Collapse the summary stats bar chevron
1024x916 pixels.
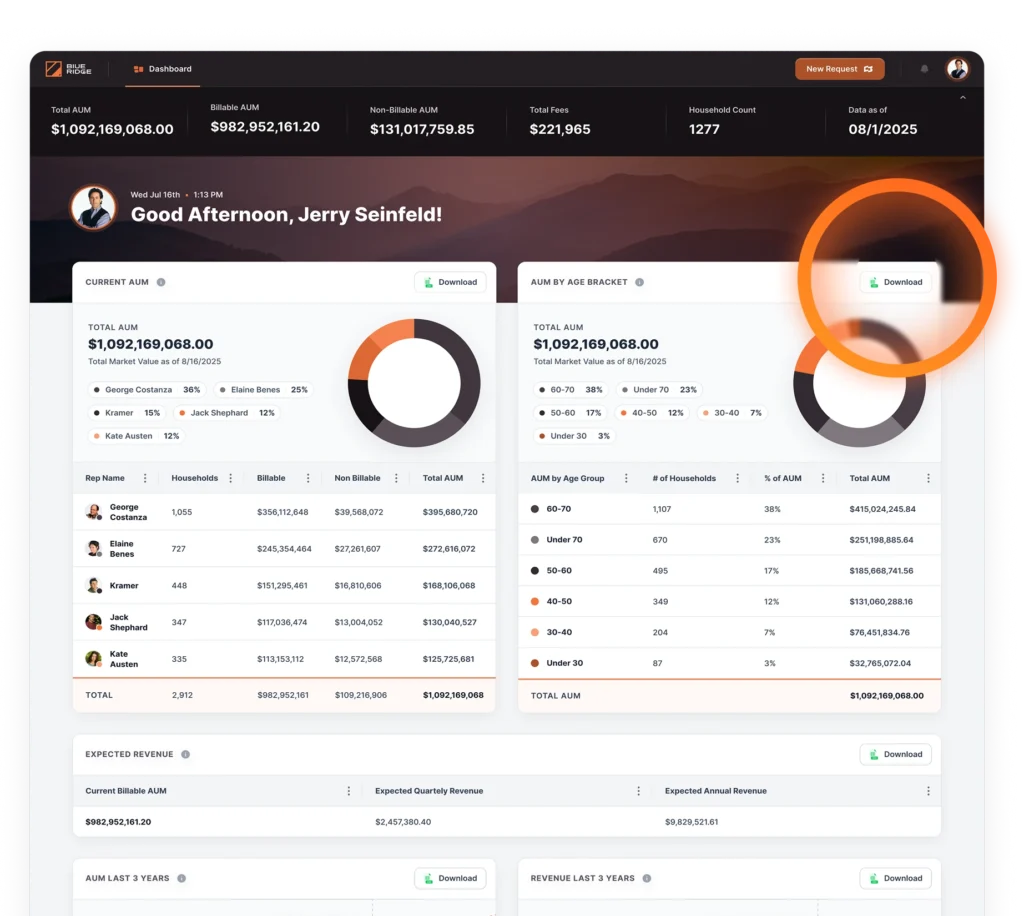pyautogui.click(x=962, y=98)
